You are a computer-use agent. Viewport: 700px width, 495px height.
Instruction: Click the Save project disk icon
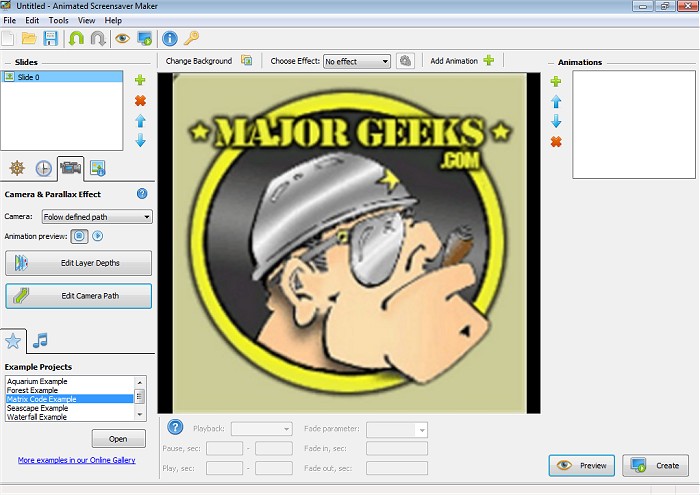click(50, 39)
